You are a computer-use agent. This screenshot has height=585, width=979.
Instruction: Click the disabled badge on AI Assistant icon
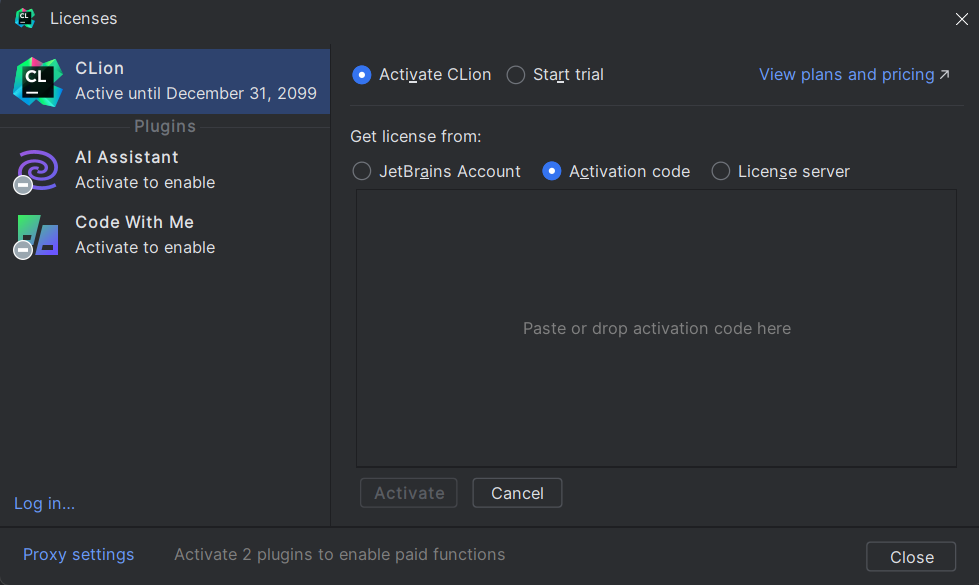[x=23, y=185]
